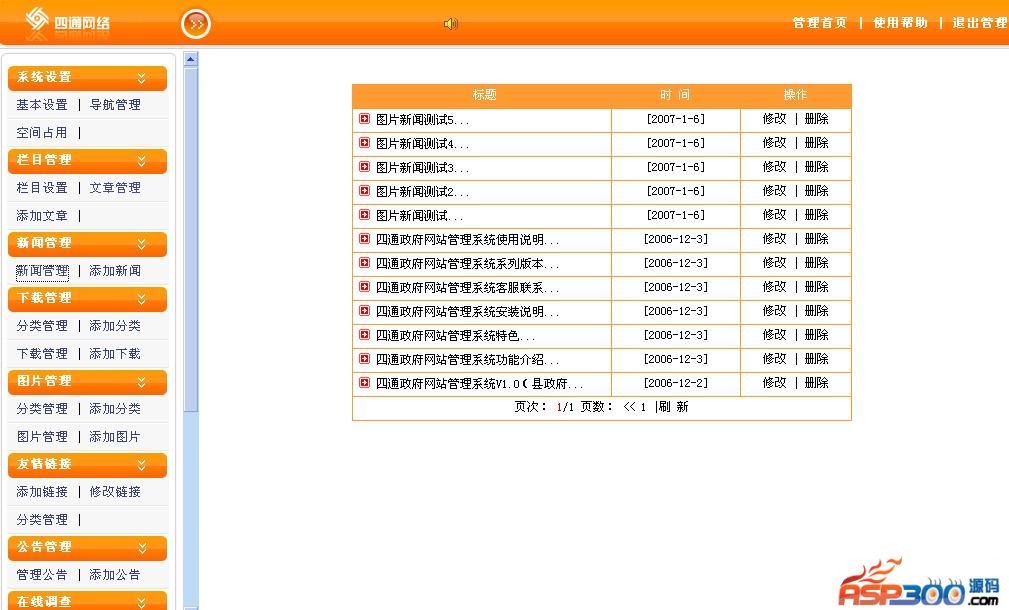Click 删除 for 图片新闻测试5

[817, 118]
